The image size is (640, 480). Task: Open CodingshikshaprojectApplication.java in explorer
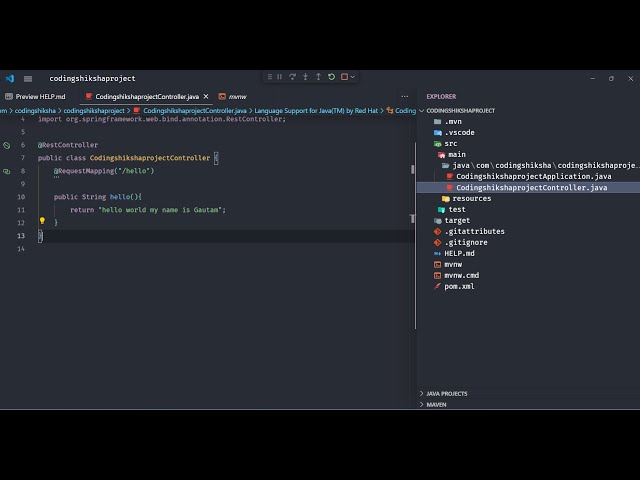(x=533, y=176)
